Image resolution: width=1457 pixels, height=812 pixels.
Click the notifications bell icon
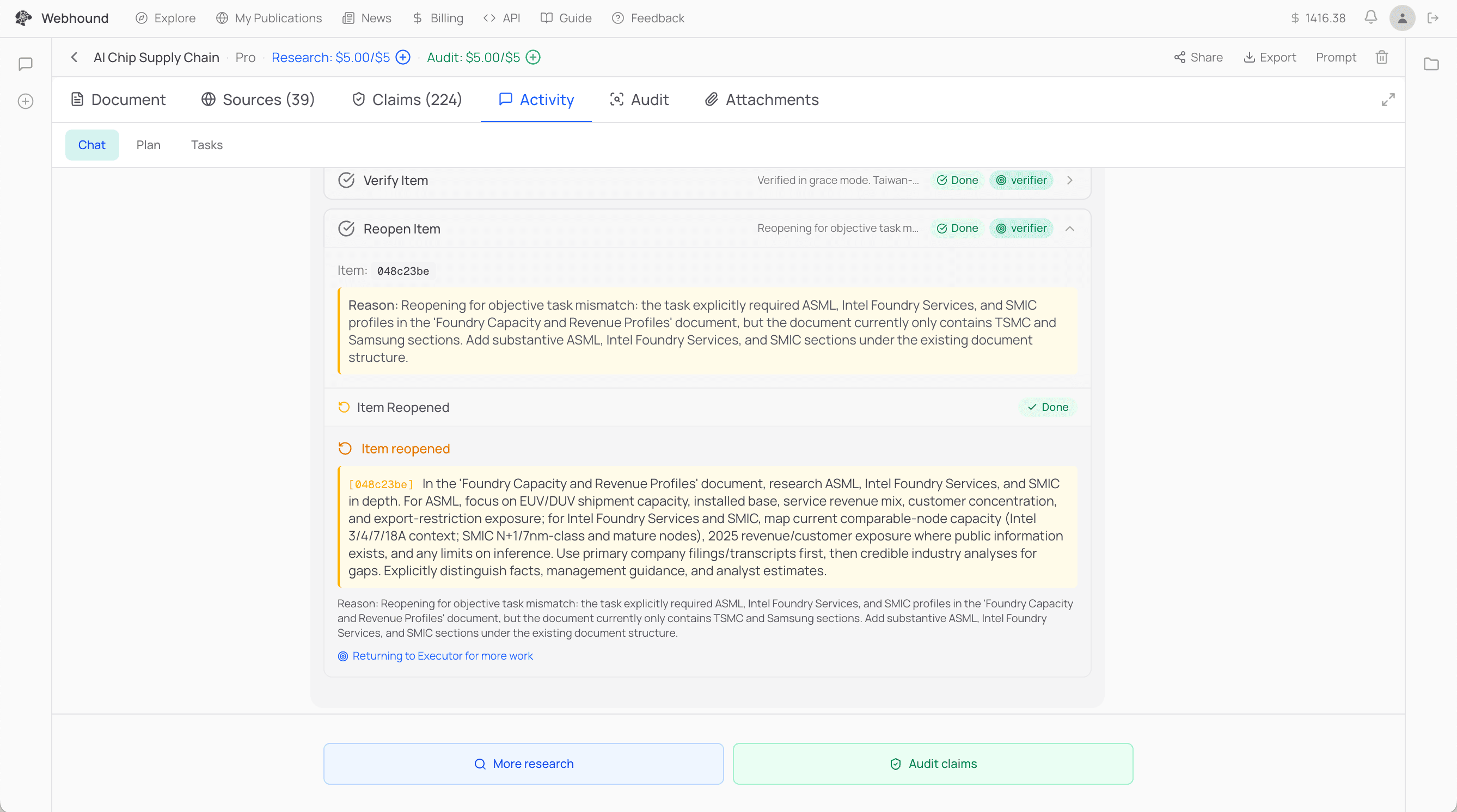[1370, 17]
